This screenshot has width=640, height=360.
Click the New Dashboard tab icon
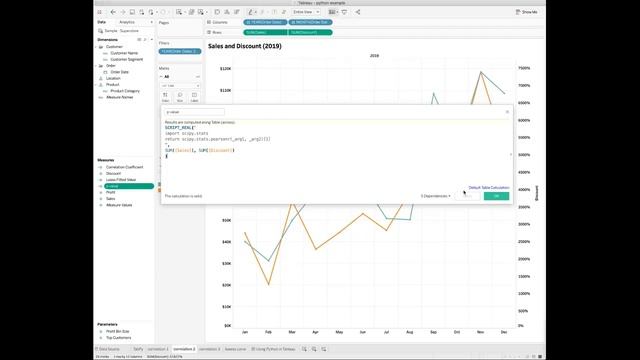click(314, 349)
